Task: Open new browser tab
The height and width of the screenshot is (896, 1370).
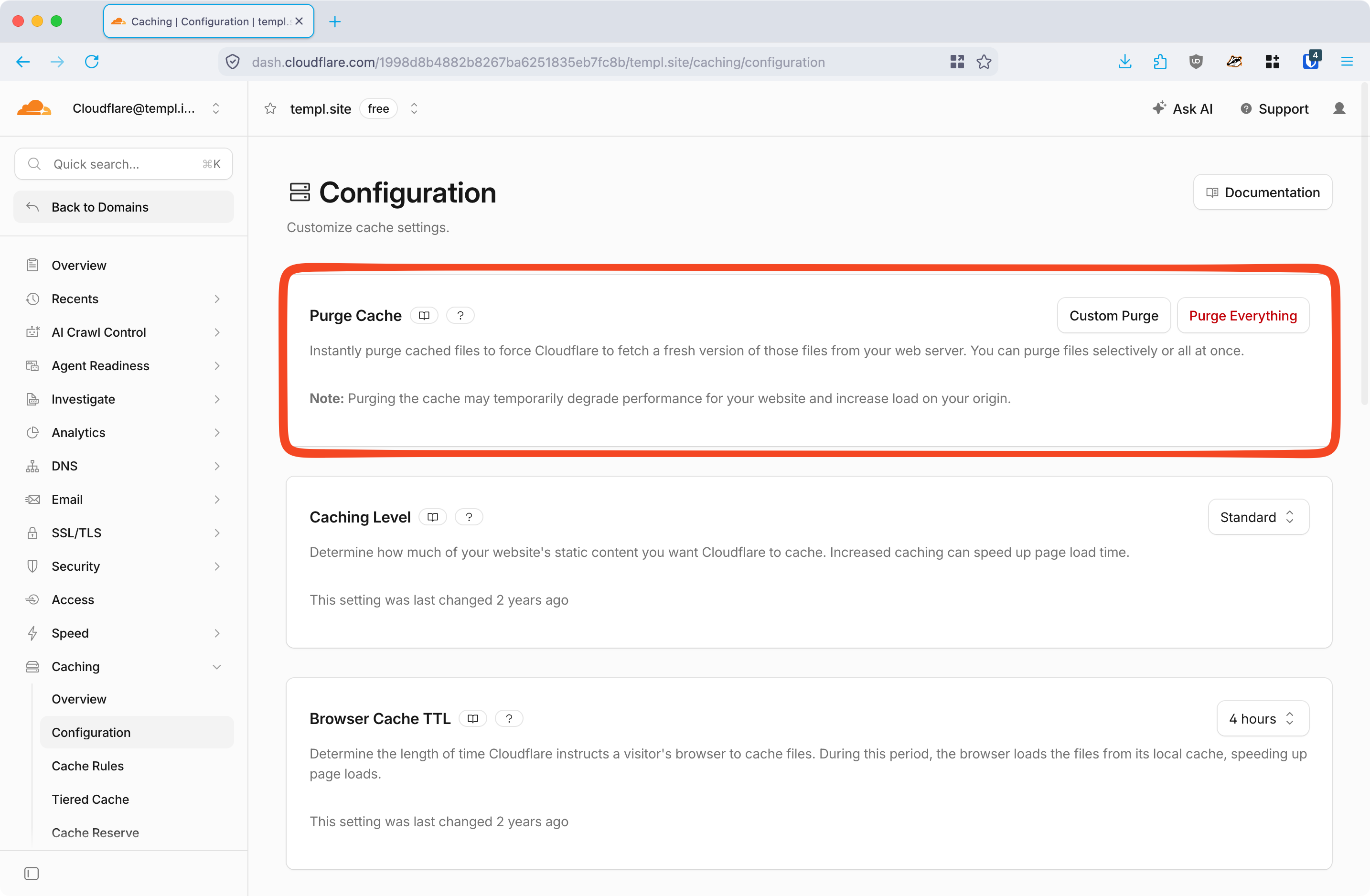Action: [x=335, y=22]
